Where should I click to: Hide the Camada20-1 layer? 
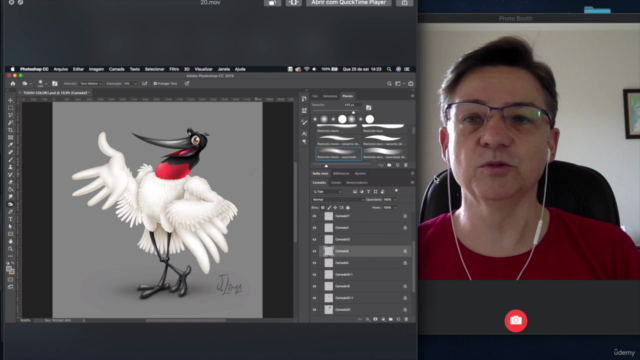314,298
